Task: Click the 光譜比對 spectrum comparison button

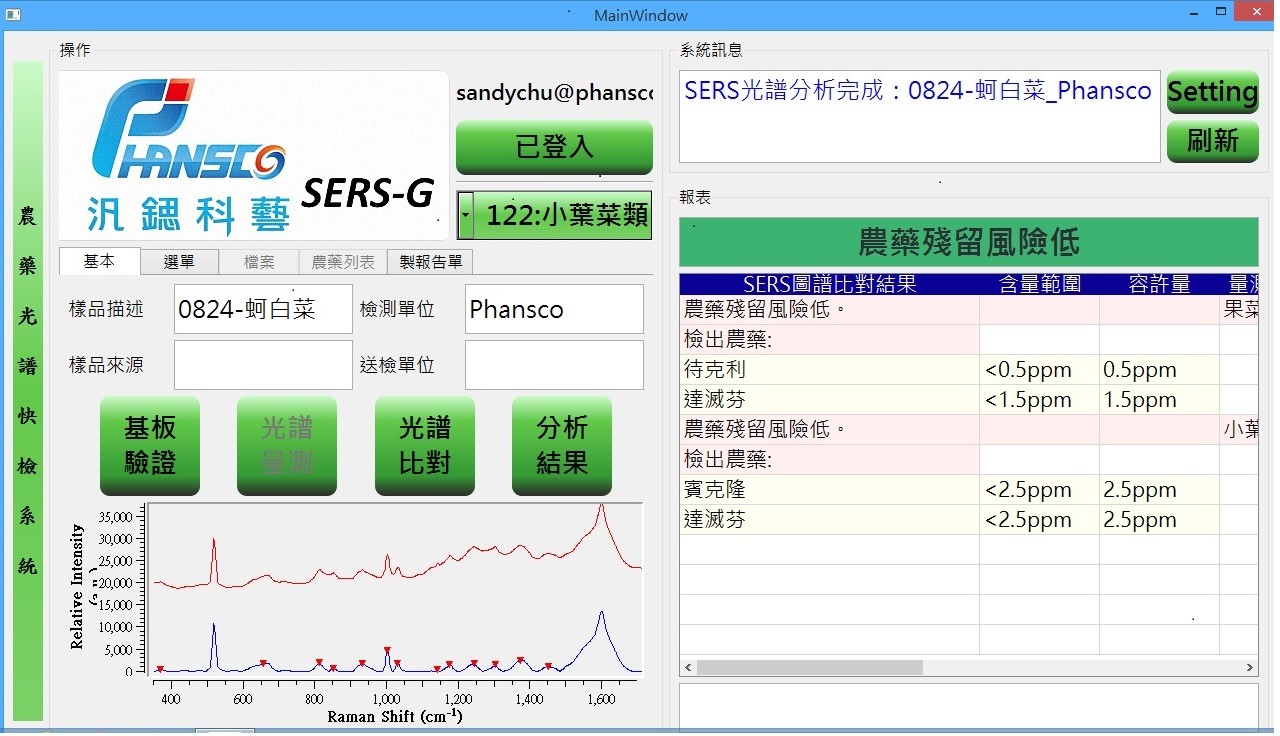Action: pyautogui.click(x=424, y=446)
